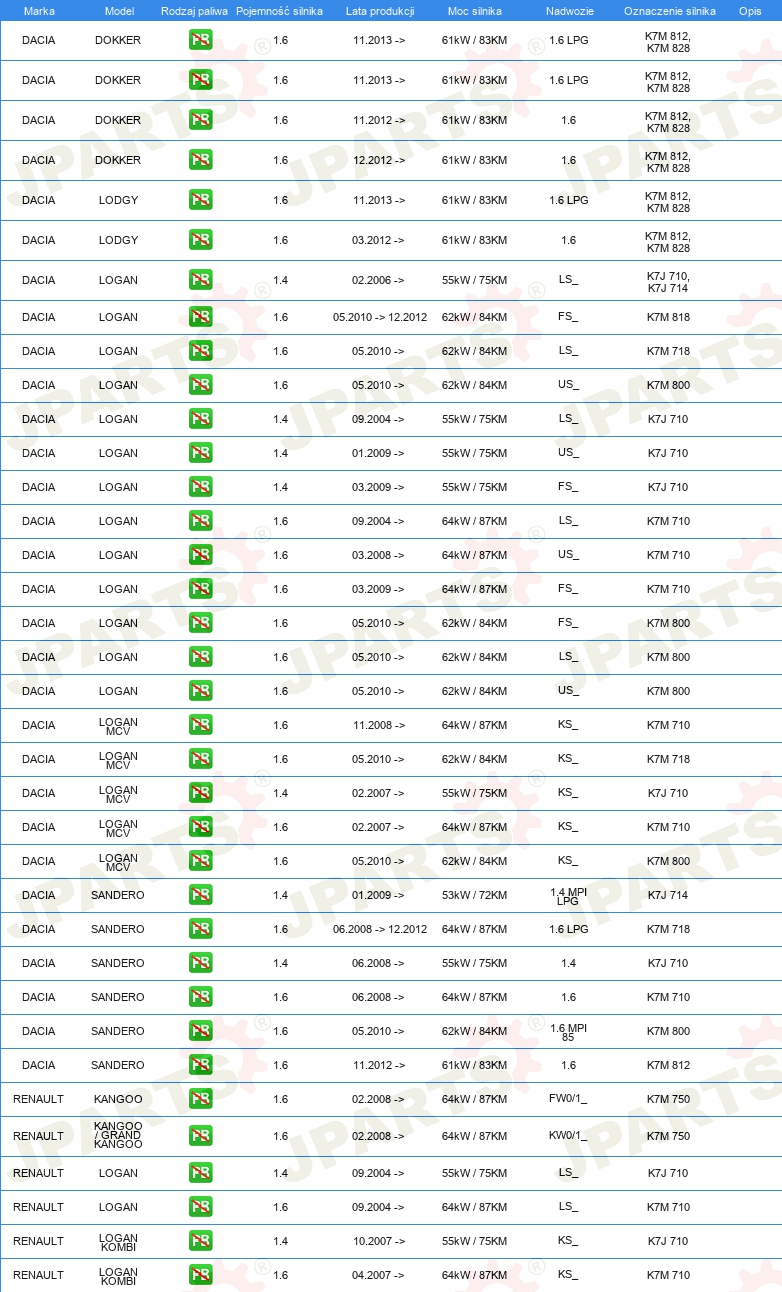
Task: Select the body code FW0/1_
Action: 568,1099
